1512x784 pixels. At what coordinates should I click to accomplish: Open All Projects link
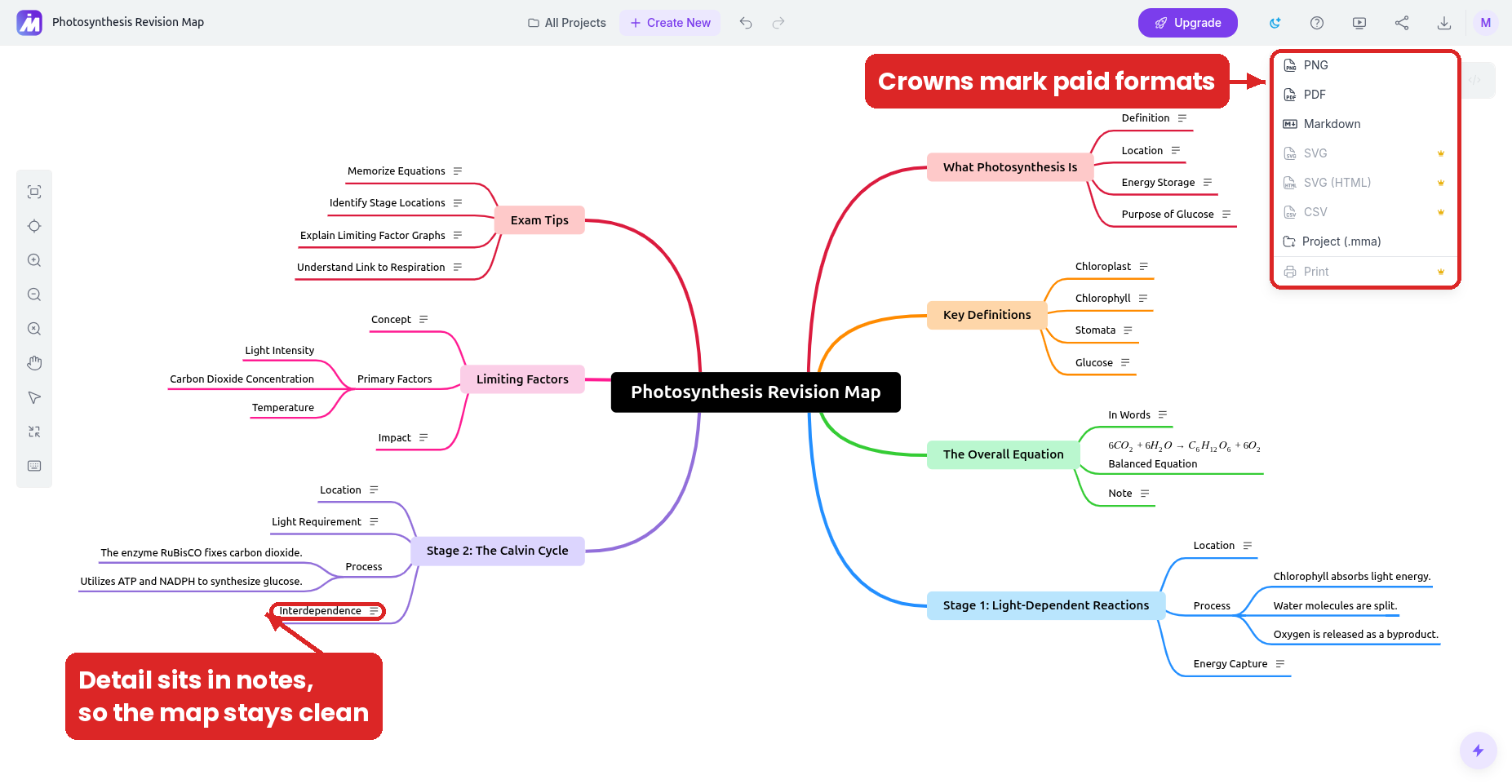[567, 23]
